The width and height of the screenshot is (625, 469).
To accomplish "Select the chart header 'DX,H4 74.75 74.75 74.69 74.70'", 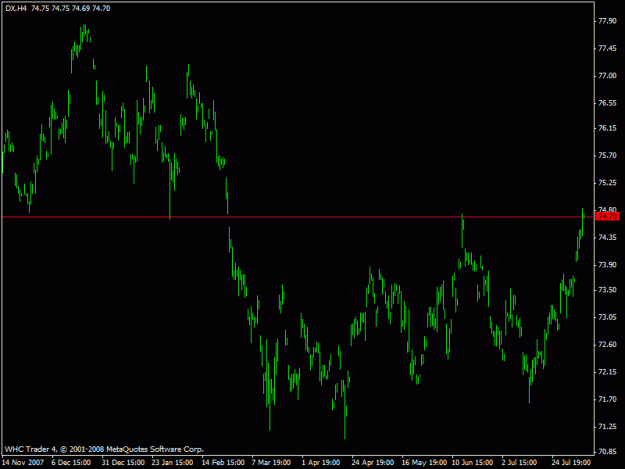I will [x=58, y=8].
